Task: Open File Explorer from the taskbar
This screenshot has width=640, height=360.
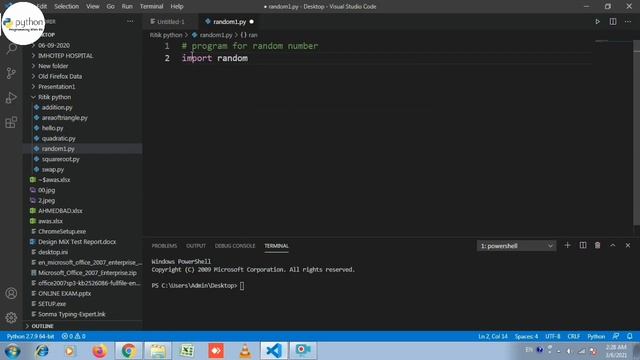Action: [x=158, y=351]
